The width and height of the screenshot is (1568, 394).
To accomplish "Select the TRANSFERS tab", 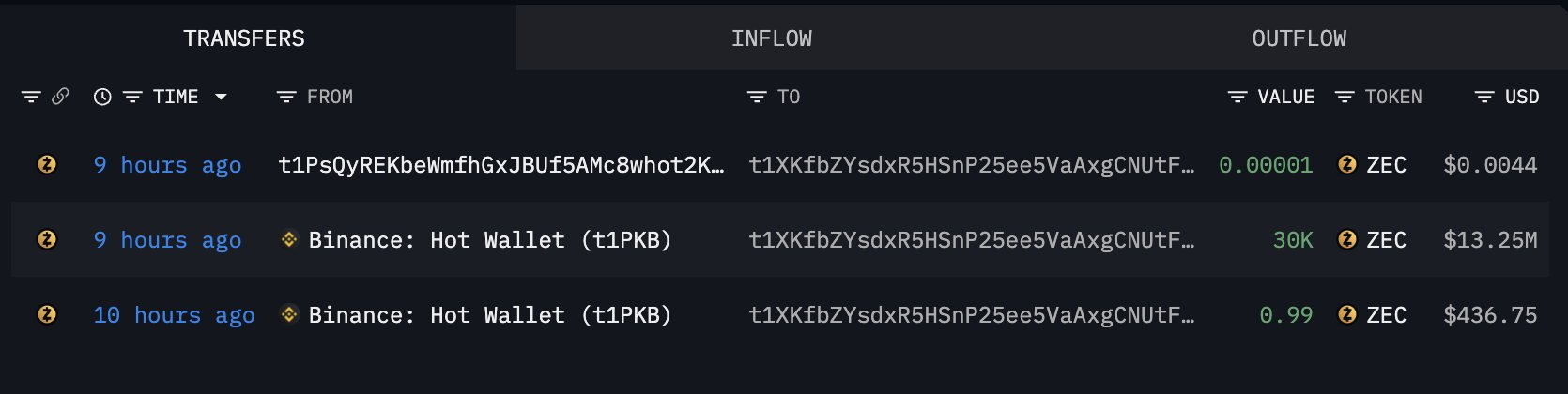I will click(244, 38).
